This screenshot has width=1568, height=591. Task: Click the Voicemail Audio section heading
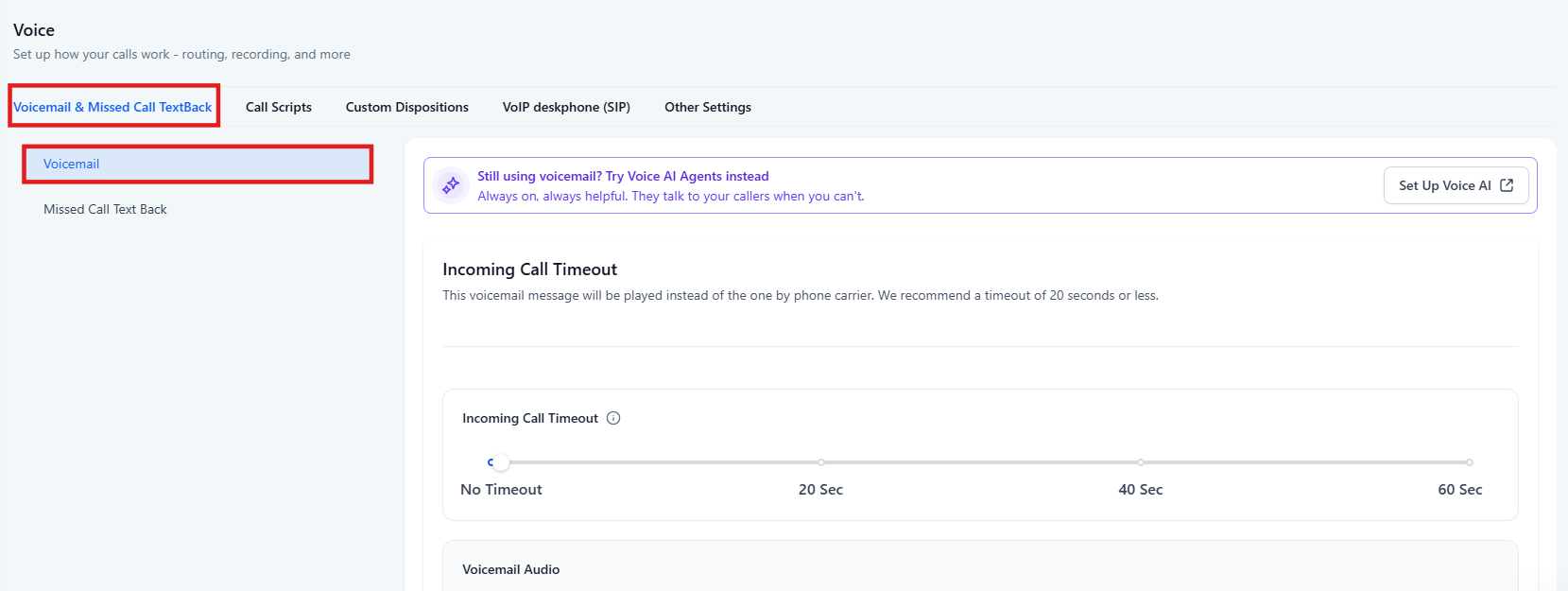(x=510, y=569)
